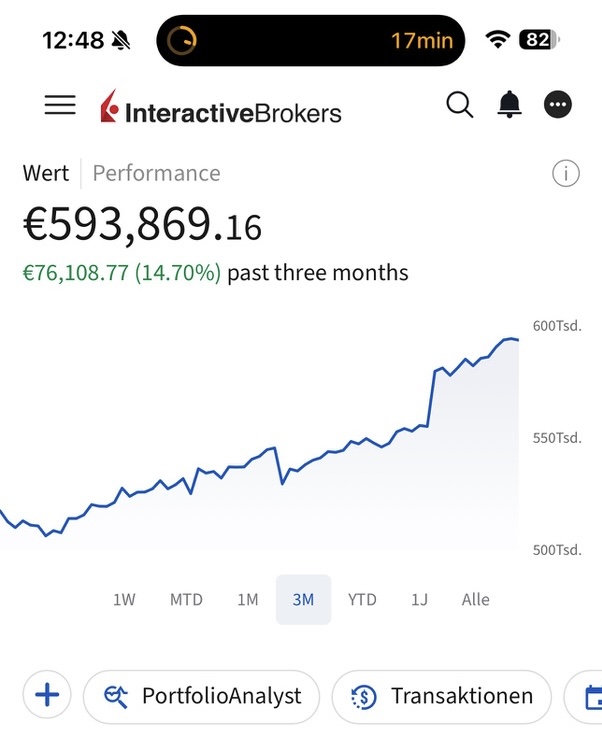Show the 1J one-year chart

point(419,599)
